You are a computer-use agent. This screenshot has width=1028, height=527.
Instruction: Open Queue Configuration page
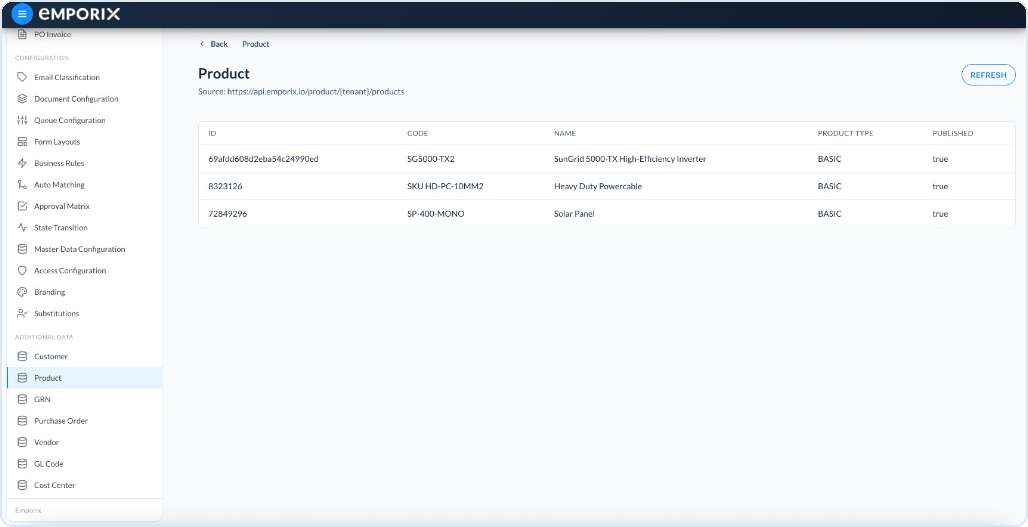[x=85, y=121]
